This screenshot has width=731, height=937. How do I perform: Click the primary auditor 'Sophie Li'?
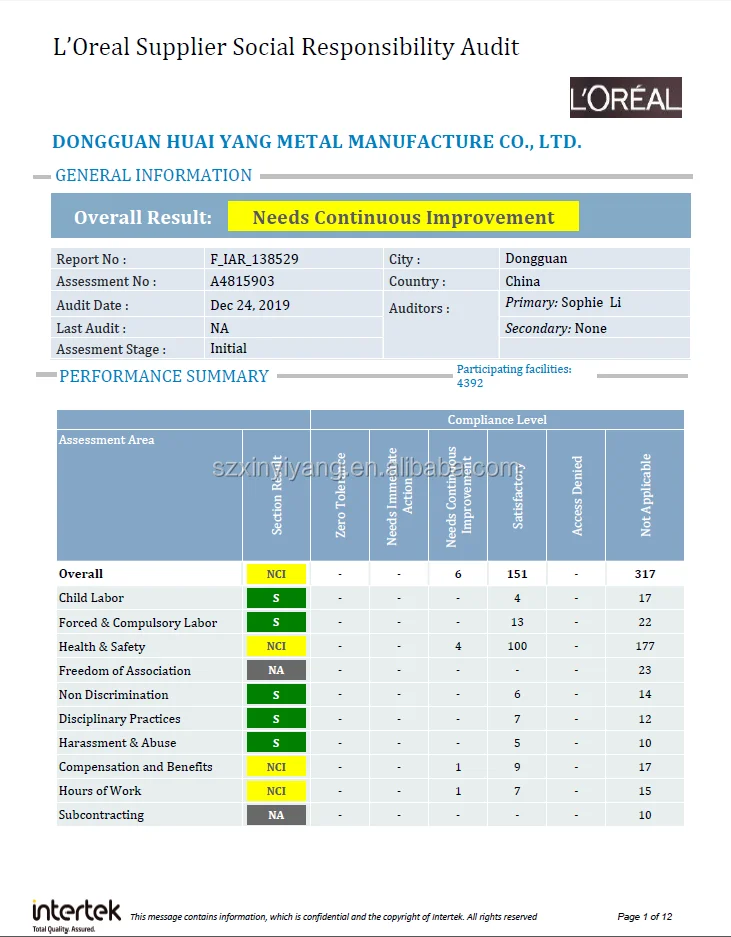(591, 302)
